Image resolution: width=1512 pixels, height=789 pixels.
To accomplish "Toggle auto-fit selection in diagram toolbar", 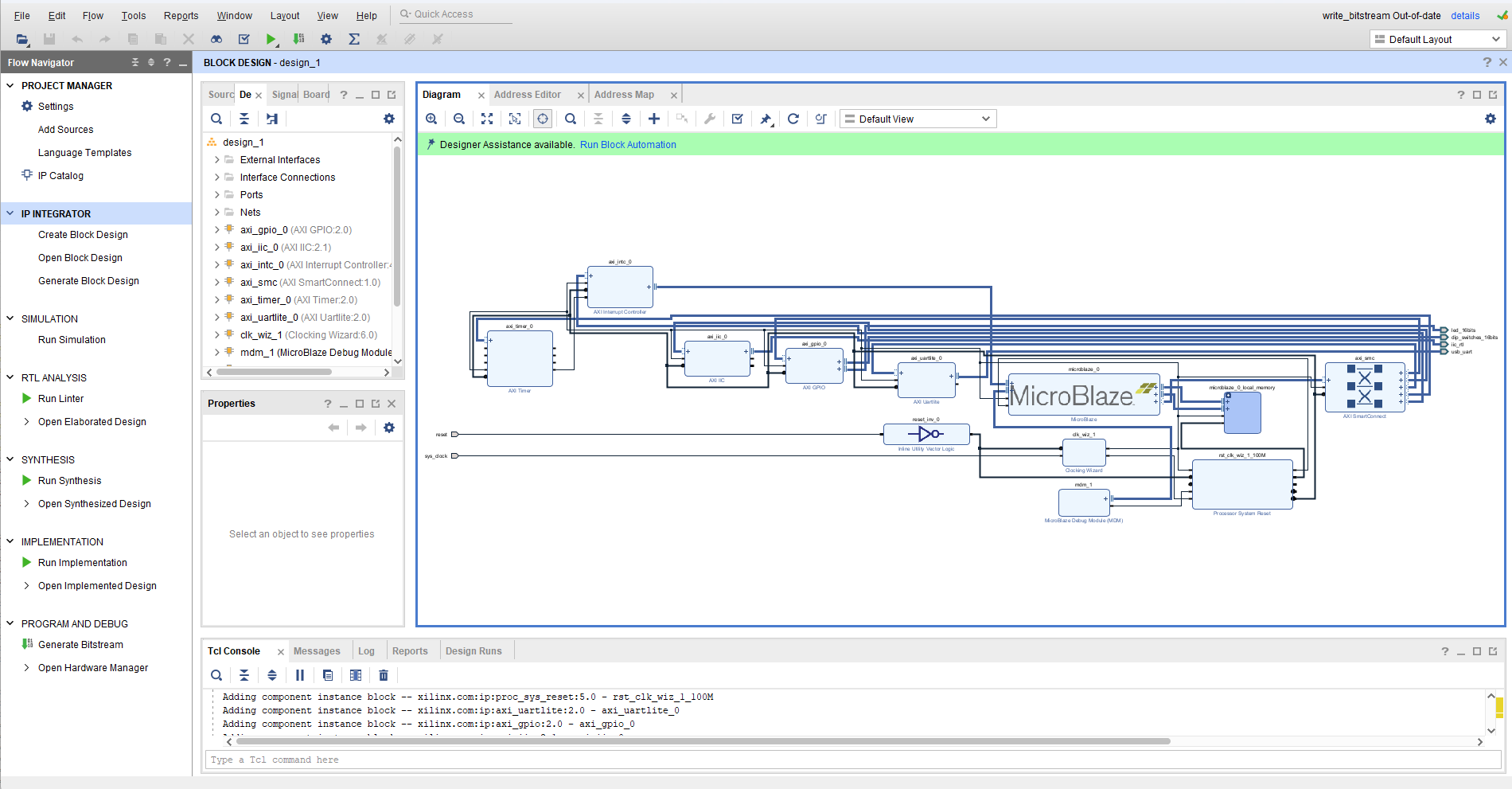I will point(543,119).
